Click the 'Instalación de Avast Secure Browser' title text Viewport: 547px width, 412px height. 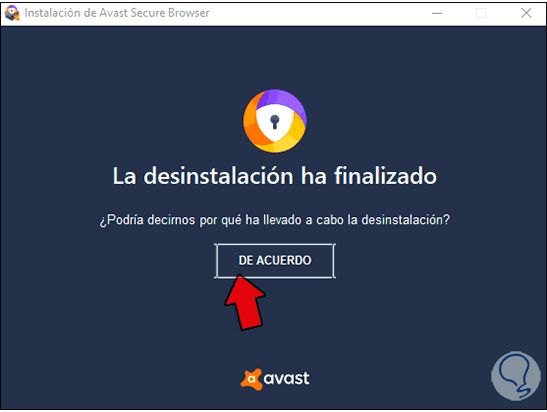coord(117,13)
